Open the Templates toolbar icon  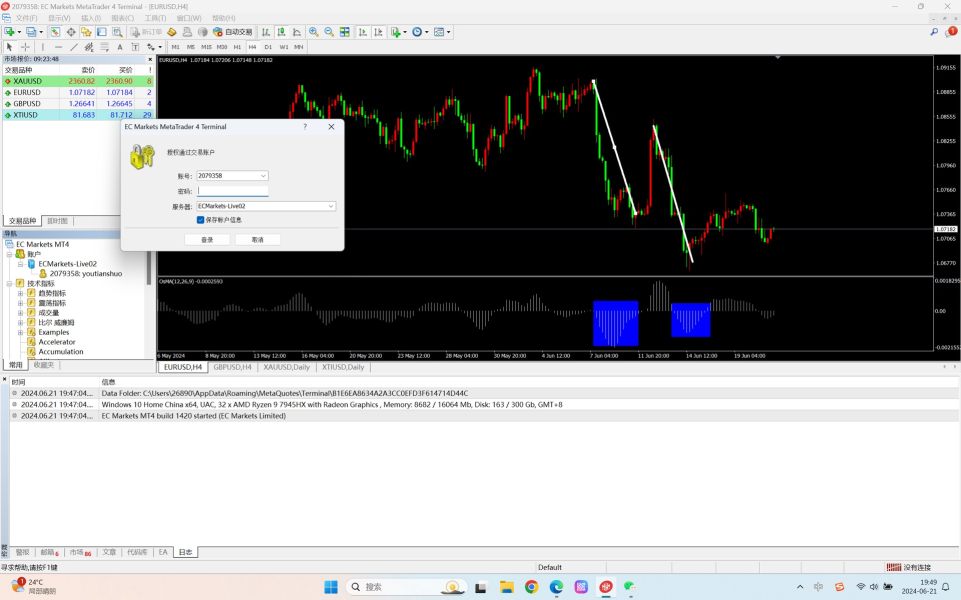tap(439, 32)
